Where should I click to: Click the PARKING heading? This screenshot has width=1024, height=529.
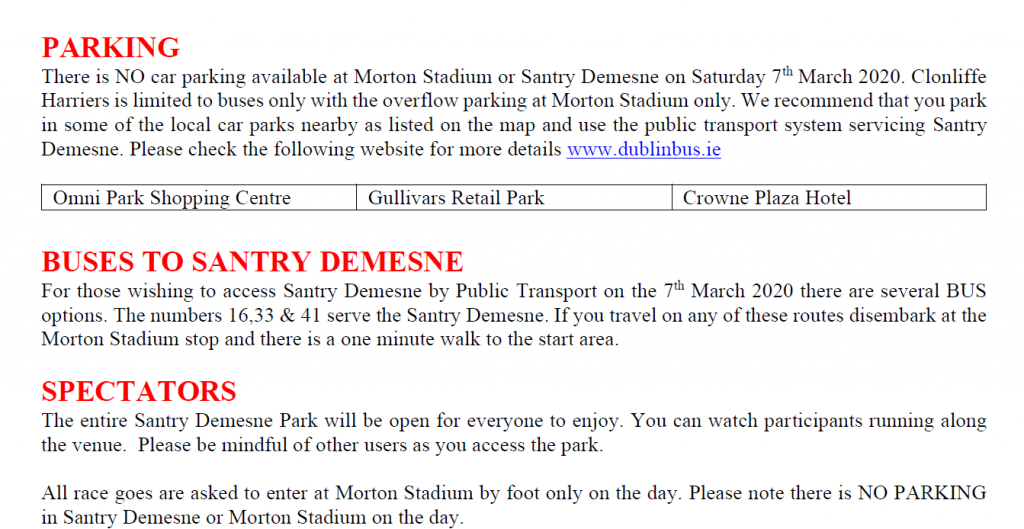point(110,48)
